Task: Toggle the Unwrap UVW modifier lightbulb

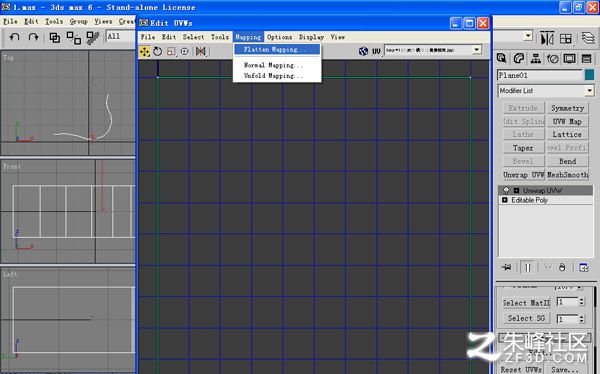Action: click(x=506, y=190)
